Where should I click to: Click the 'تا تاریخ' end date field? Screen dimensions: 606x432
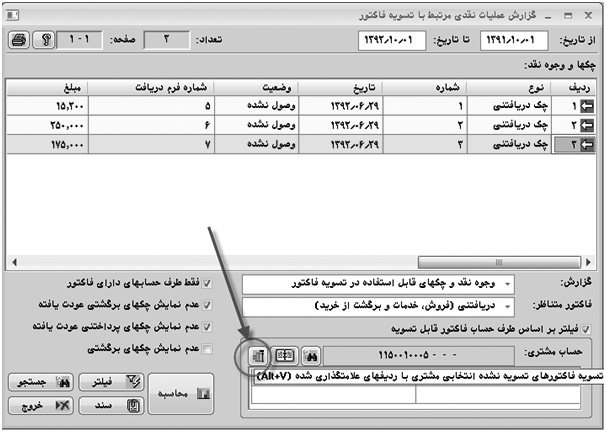pos(394,40)
